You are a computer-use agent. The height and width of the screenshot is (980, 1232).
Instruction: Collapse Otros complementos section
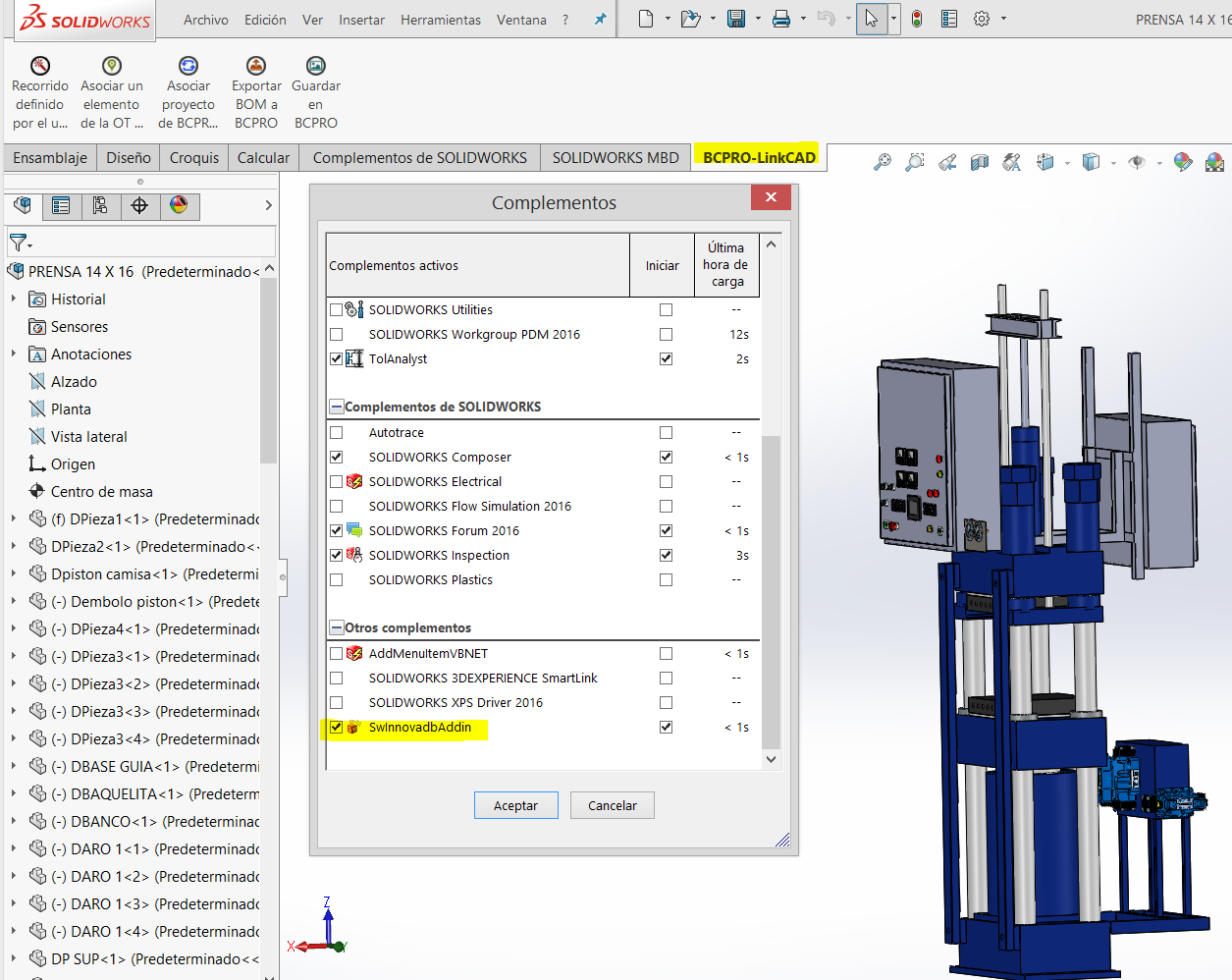tap(337, 627)
